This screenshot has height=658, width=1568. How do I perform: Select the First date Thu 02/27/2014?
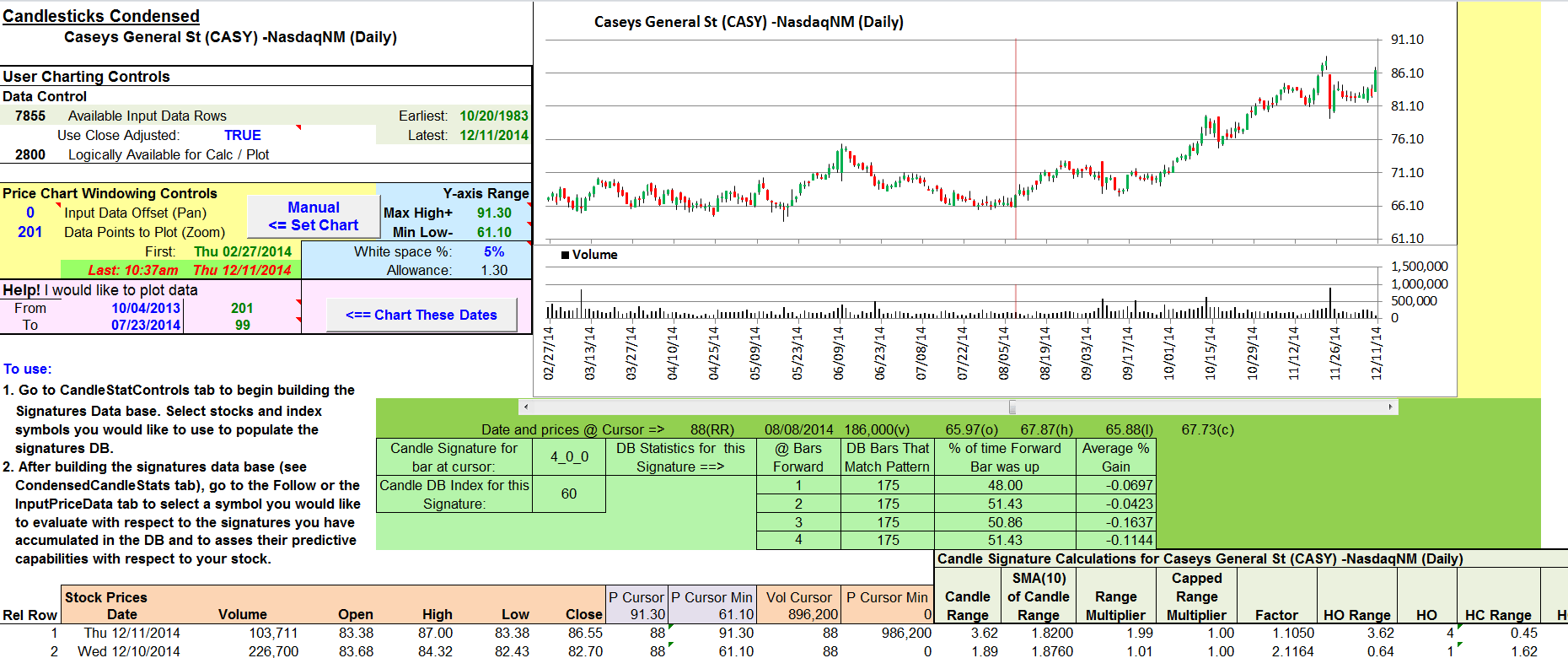[243, 251]
